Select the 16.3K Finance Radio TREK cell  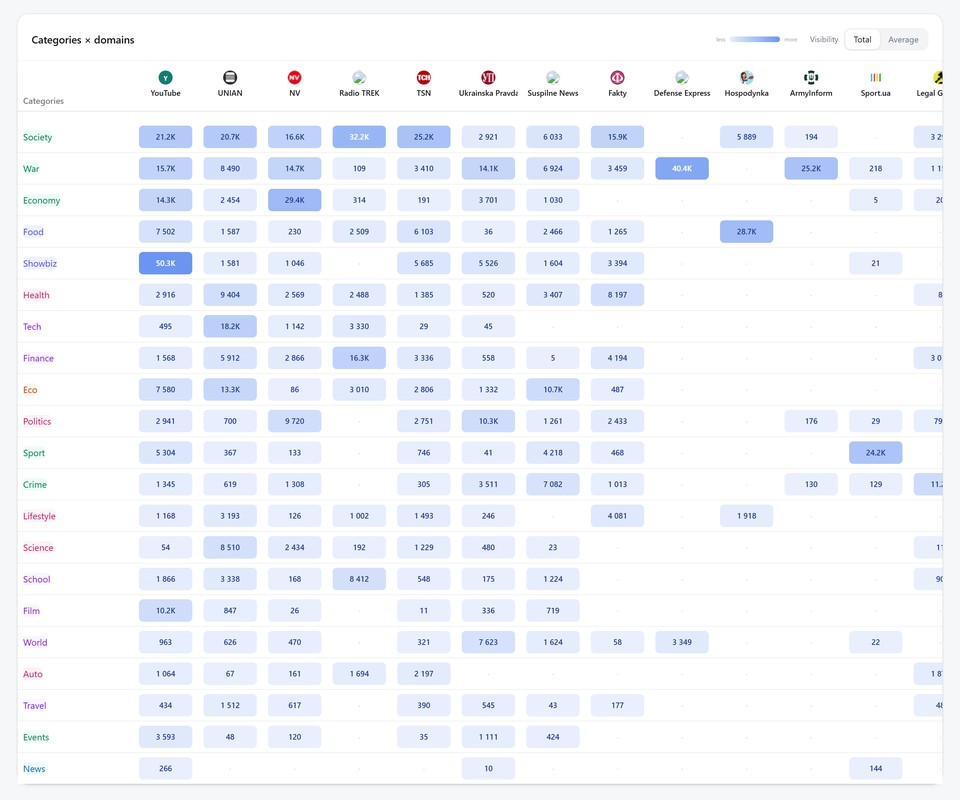click(359, 358)
